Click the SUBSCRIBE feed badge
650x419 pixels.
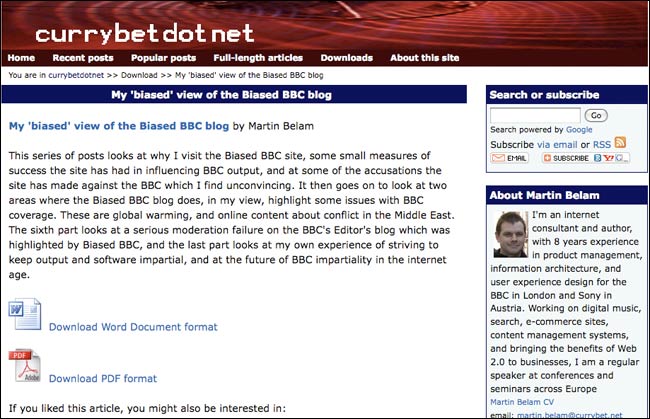pos(586,158)
